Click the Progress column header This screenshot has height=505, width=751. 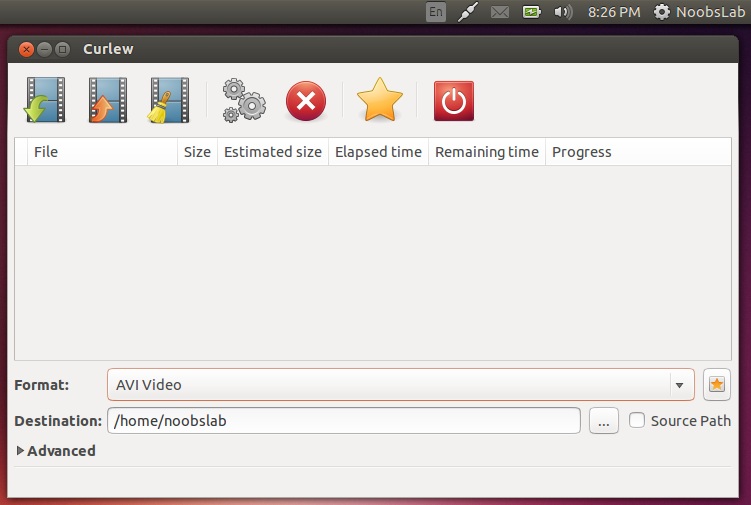pyautogui.click(x=638, y=152)
